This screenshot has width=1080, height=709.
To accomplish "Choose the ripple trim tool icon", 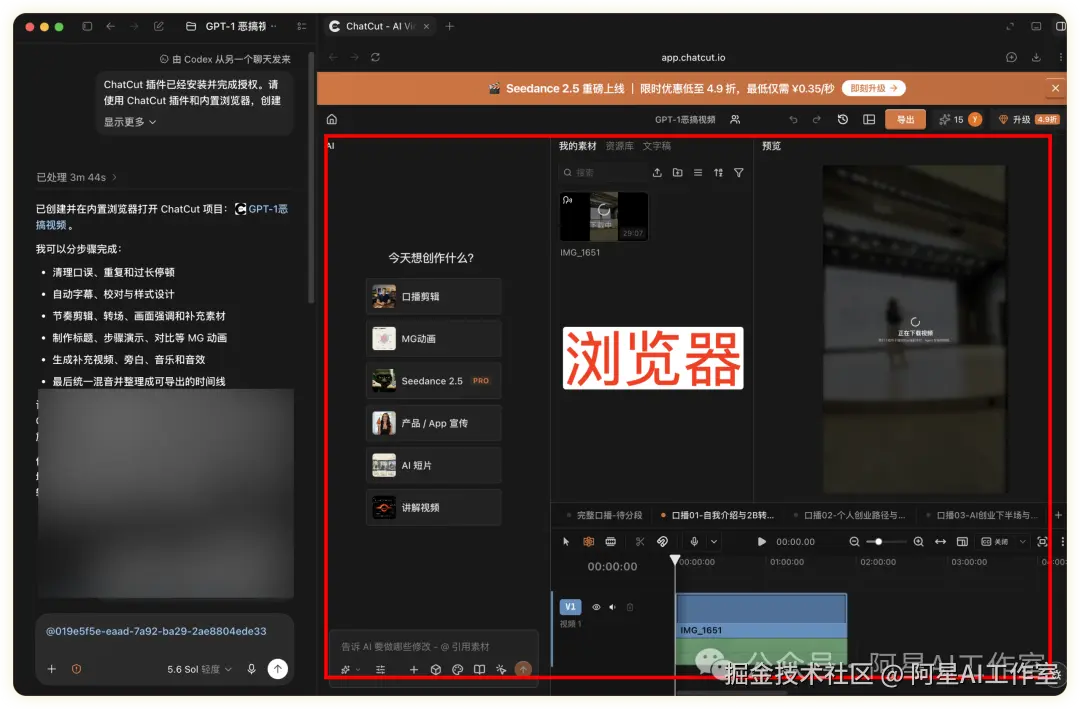I will [x=610, y=542].
